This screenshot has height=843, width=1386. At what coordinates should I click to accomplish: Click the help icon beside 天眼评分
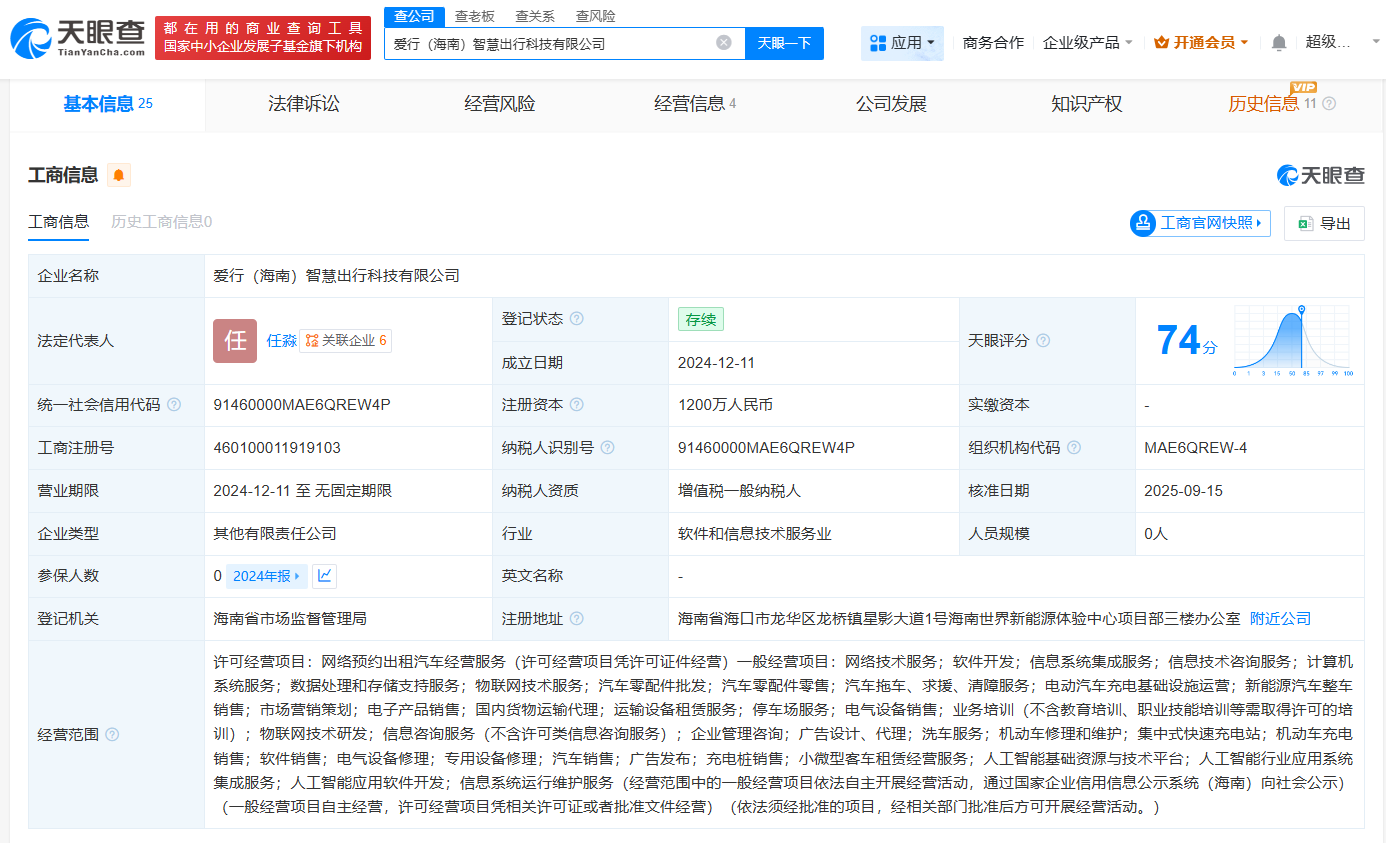click(1044, 340)
